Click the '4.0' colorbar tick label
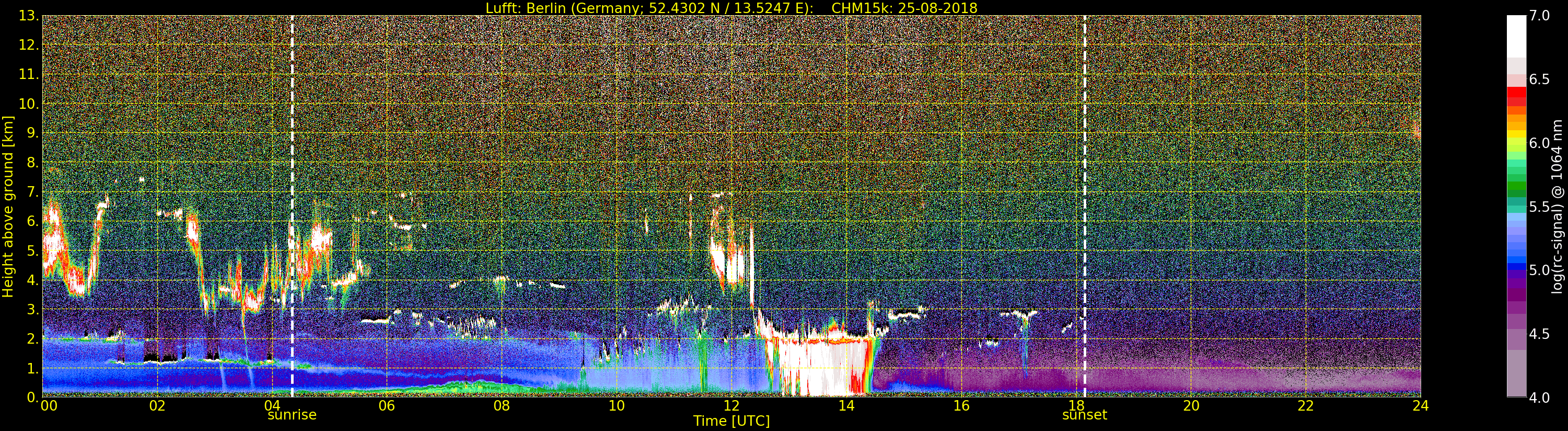This screenshot has width=1568, height=431. pos(1539,397)
